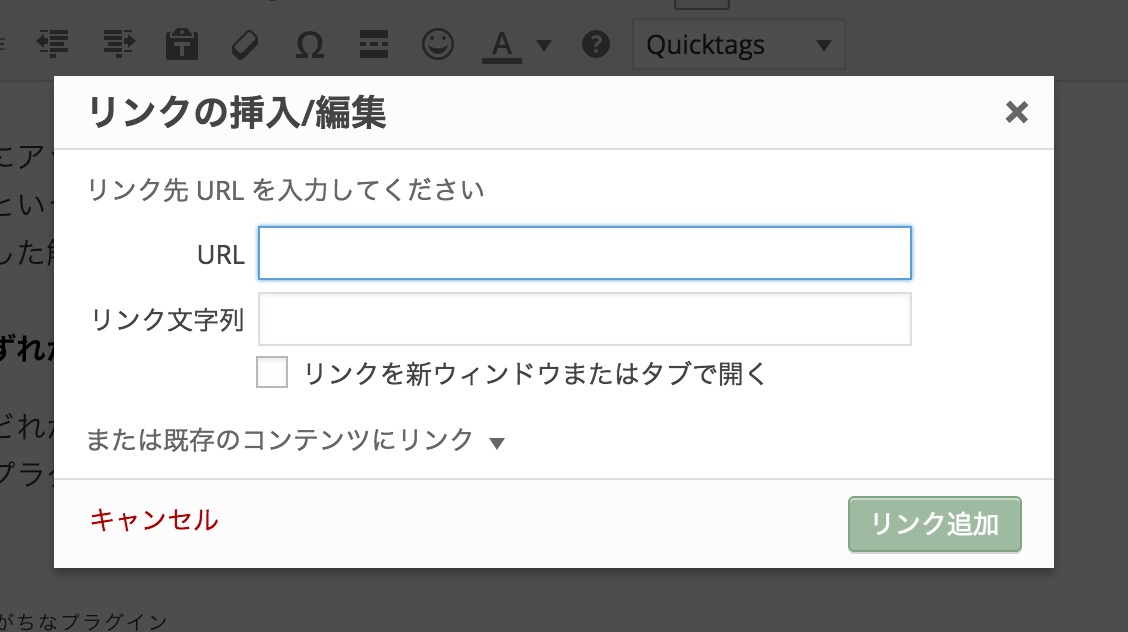Select the paste as text clipboard icon
The height and width of the screenshot is (632, 1128).
tap(182, 44)
